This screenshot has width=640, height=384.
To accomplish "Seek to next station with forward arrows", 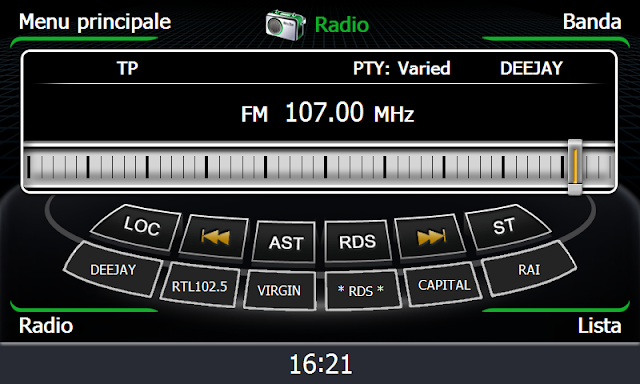I will (430, 236).
